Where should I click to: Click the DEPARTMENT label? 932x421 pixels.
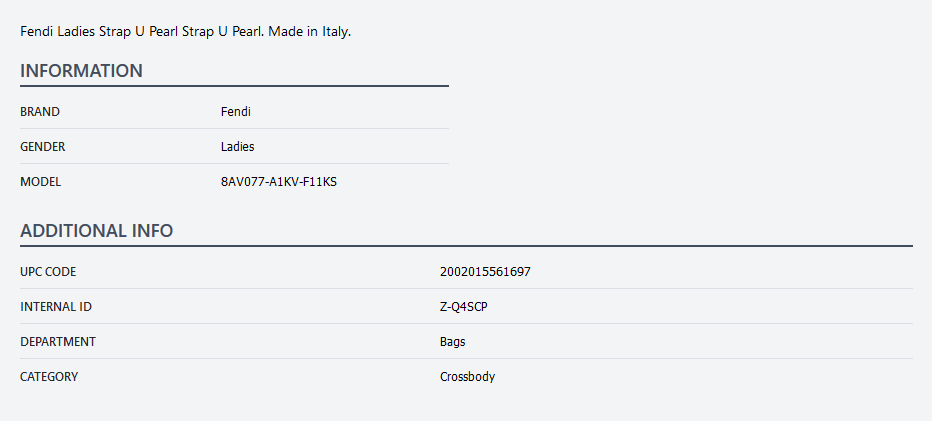pyautogui.click(x=58, y=342)
